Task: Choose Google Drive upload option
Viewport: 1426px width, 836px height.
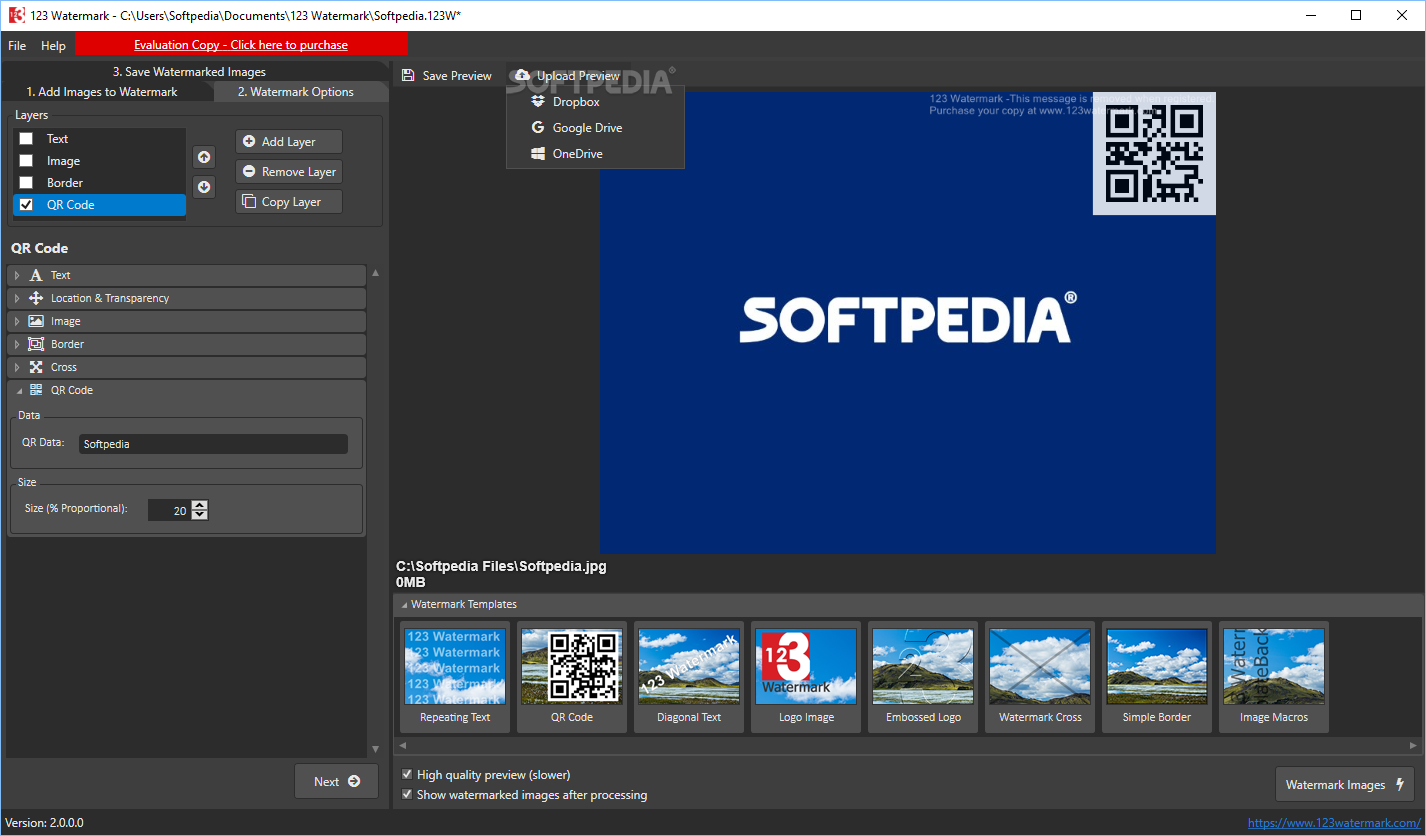Action: 595,128
